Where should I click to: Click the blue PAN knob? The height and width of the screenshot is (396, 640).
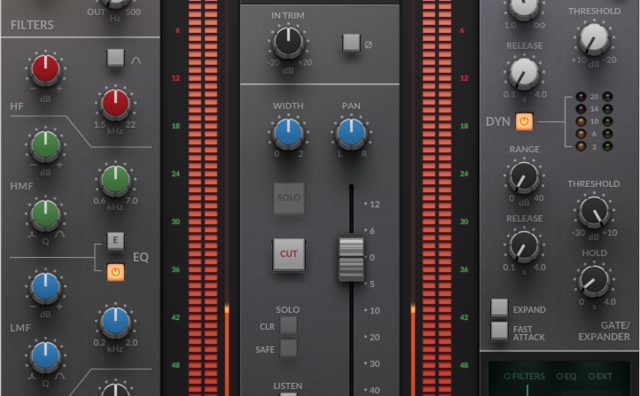(x=351, y=132)
